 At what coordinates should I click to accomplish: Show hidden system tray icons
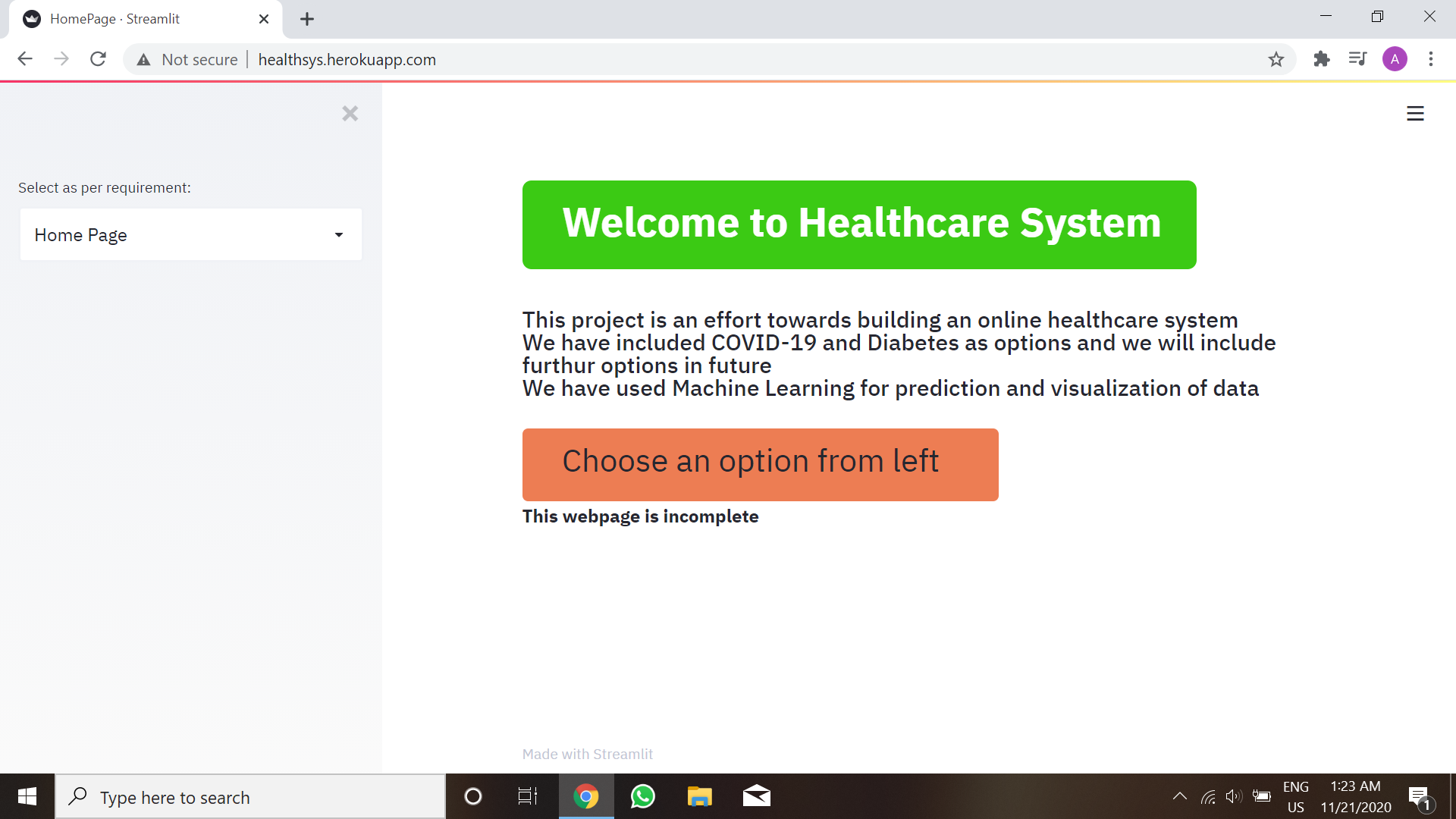(1180, 796)
